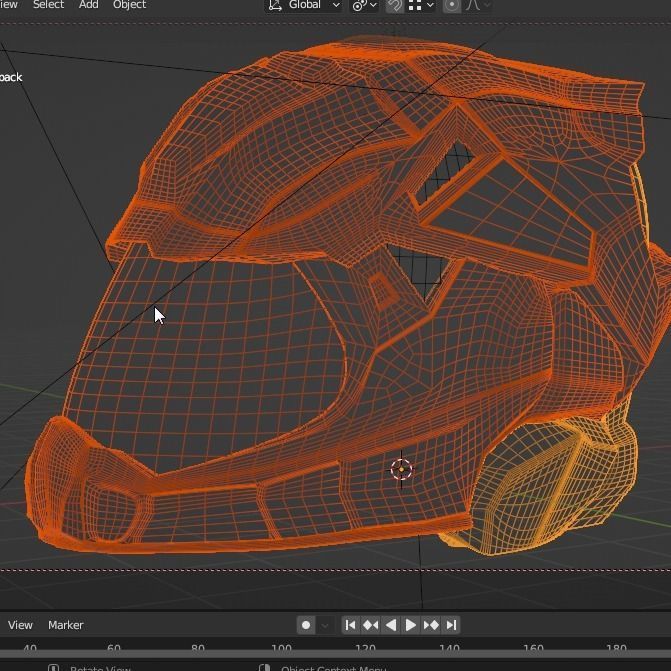671x671 pixels.
Task: Toggle proportional editing
Action: point(451,5)
